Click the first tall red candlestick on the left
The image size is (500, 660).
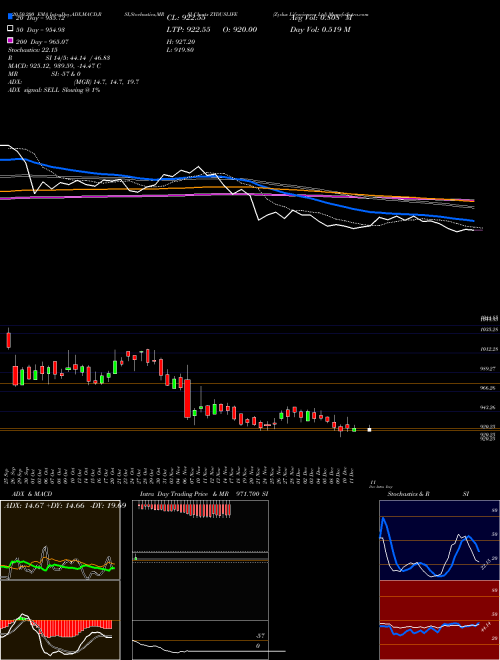(x=9, y=340)
